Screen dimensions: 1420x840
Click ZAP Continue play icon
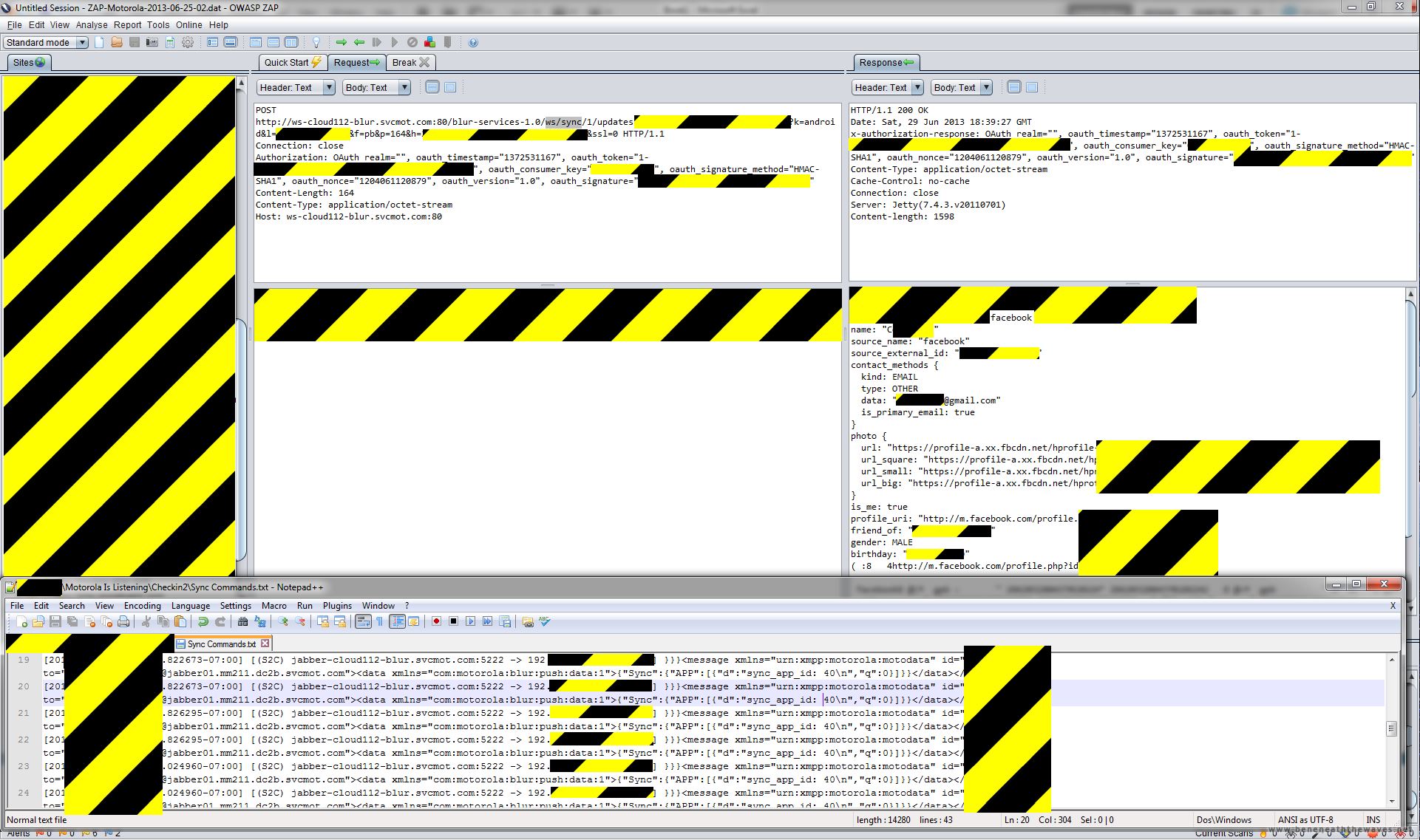pos(395,43)
